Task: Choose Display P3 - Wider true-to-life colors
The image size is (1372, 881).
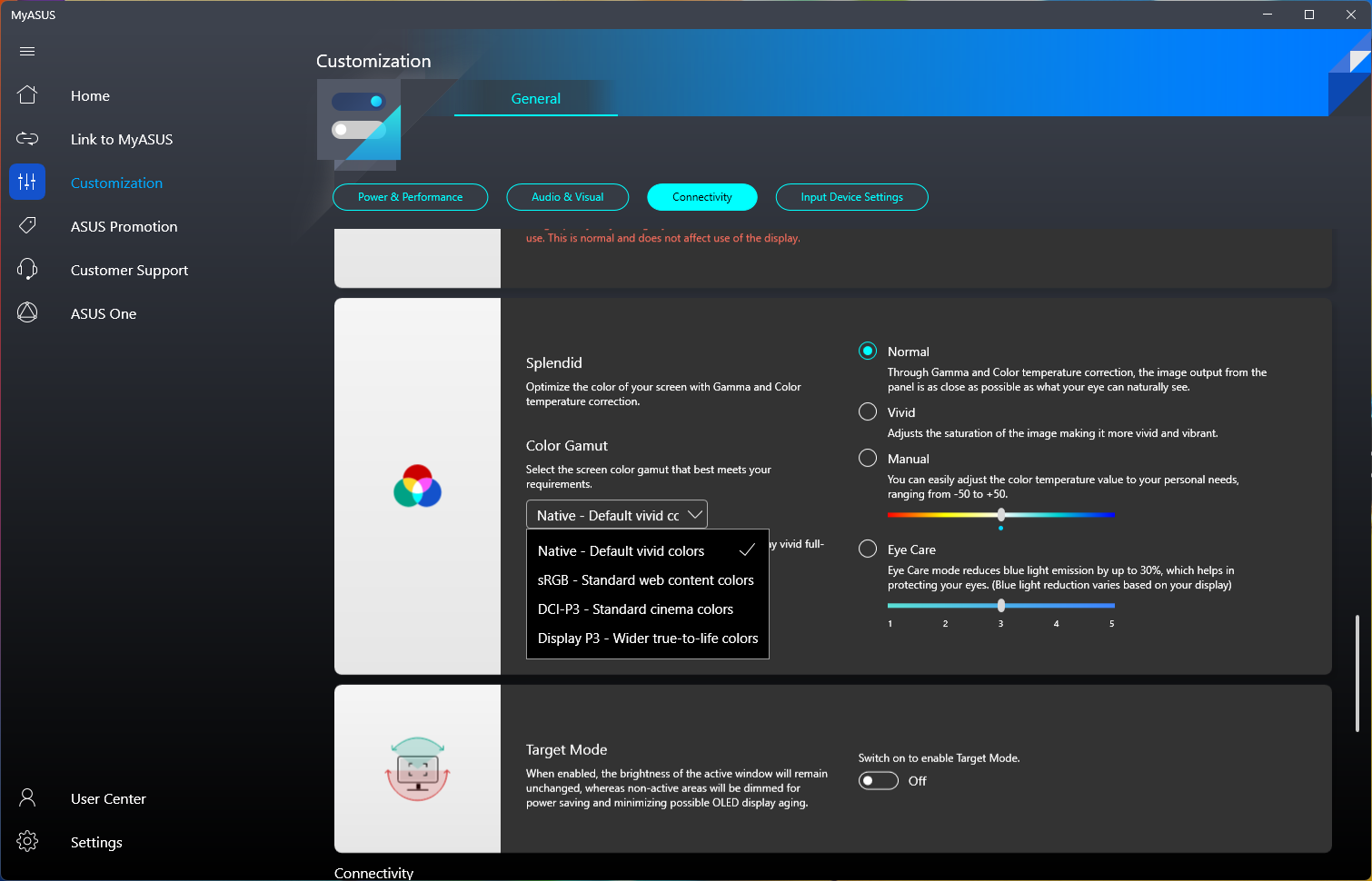Action: [x=647, y=638]
